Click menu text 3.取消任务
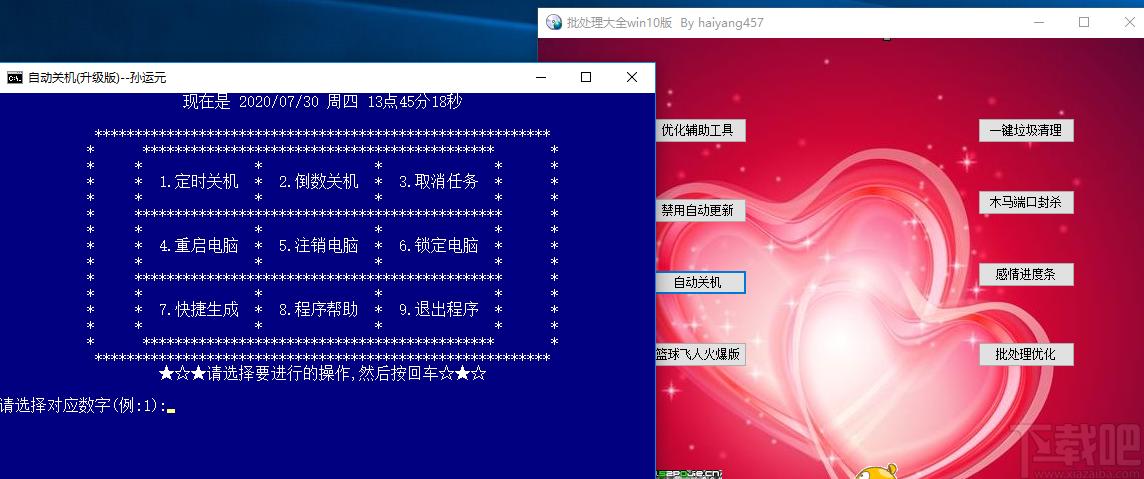1144x479 pixels. pyautogui.click(x=438, y=182)
